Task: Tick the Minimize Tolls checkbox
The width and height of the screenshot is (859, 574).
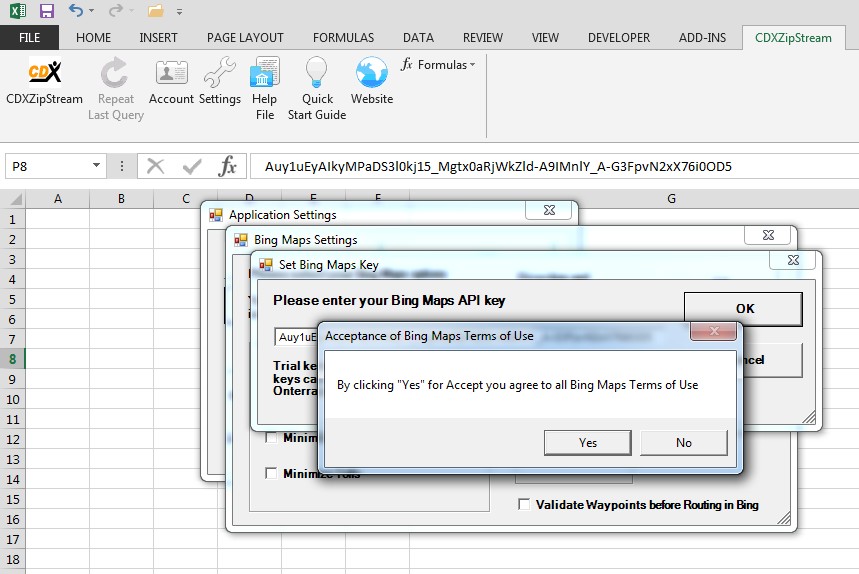Action: pyautogui.click(x=271, y=473)
